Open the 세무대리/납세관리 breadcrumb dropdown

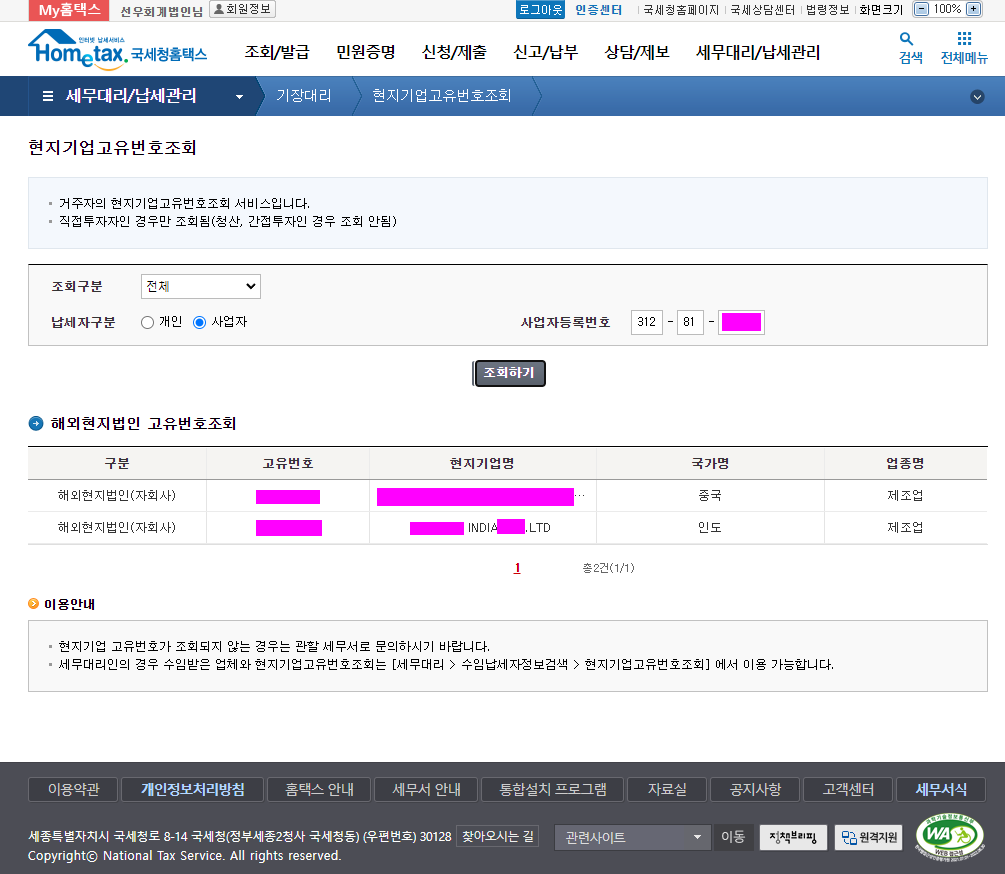click(x=239, y=97)
